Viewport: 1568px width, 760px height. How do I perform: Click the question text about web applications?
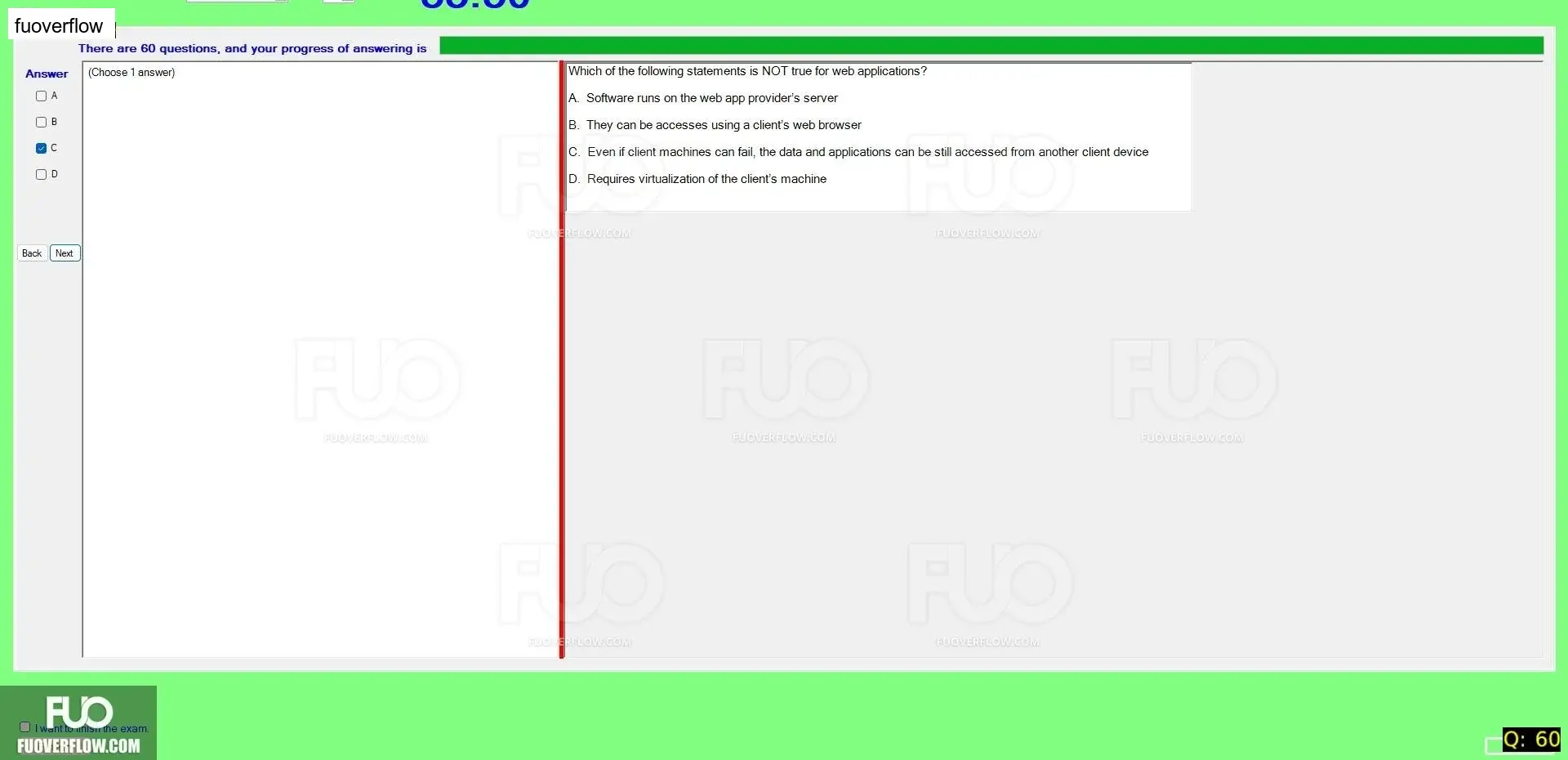[747, 71]
